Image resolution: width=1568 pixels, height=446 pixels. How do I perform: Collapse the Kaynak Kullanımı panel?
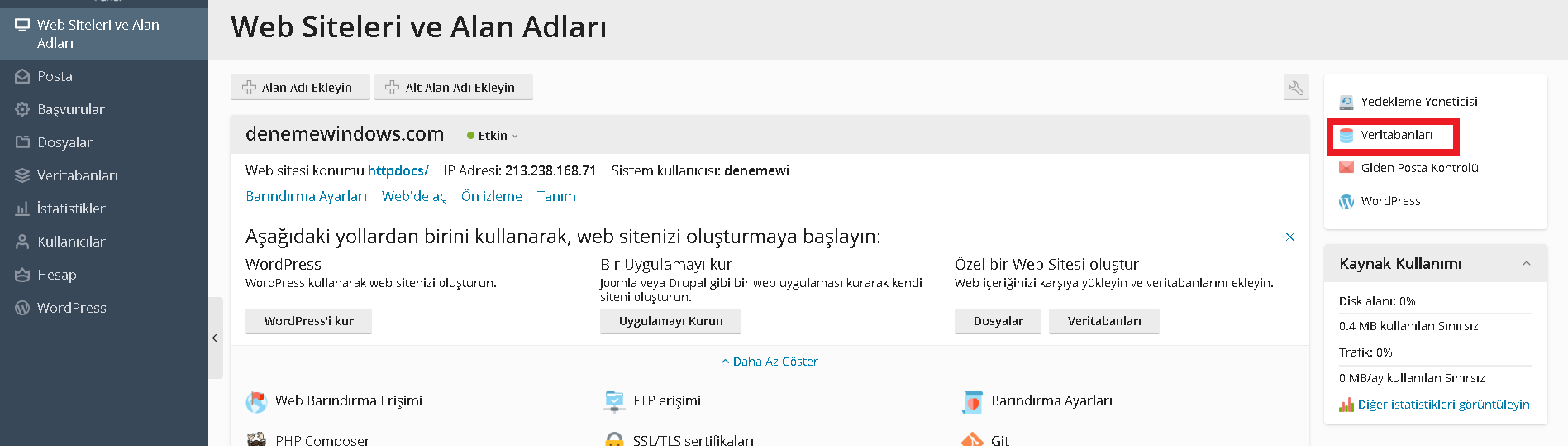point(1526,263)
